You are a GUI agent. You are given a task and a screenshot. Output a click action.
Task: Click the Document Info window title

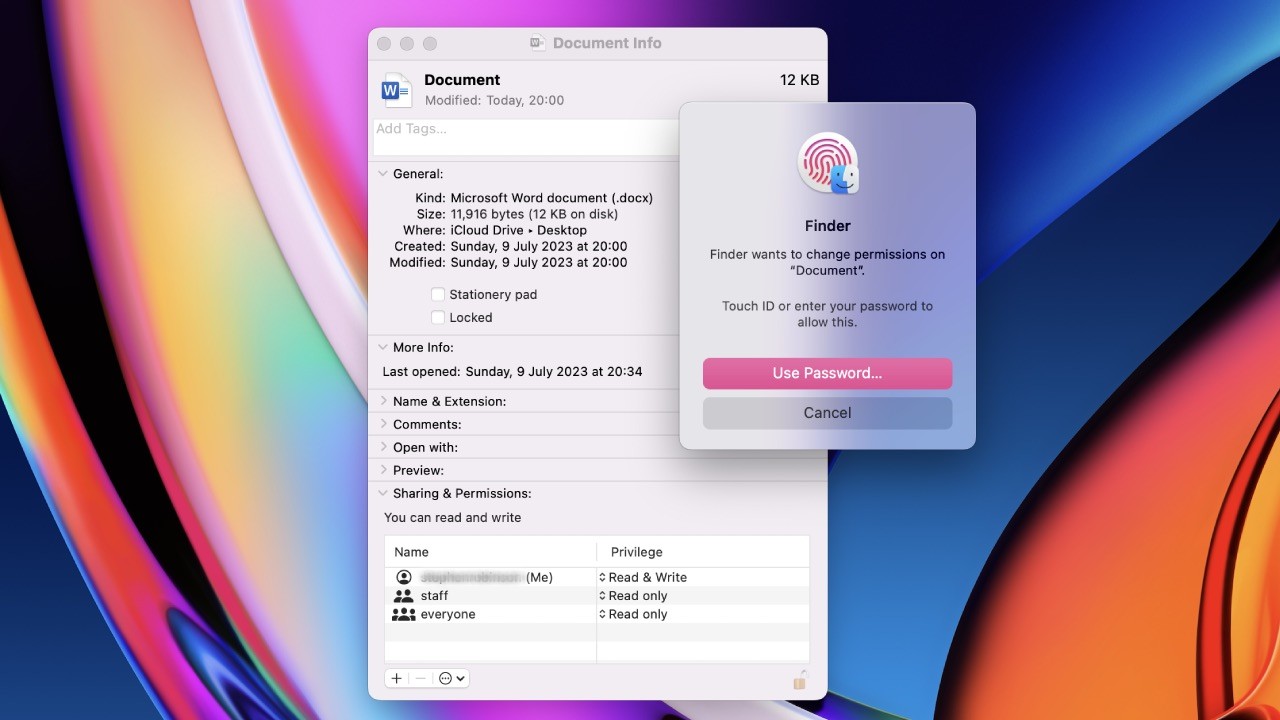coord(607,43)
